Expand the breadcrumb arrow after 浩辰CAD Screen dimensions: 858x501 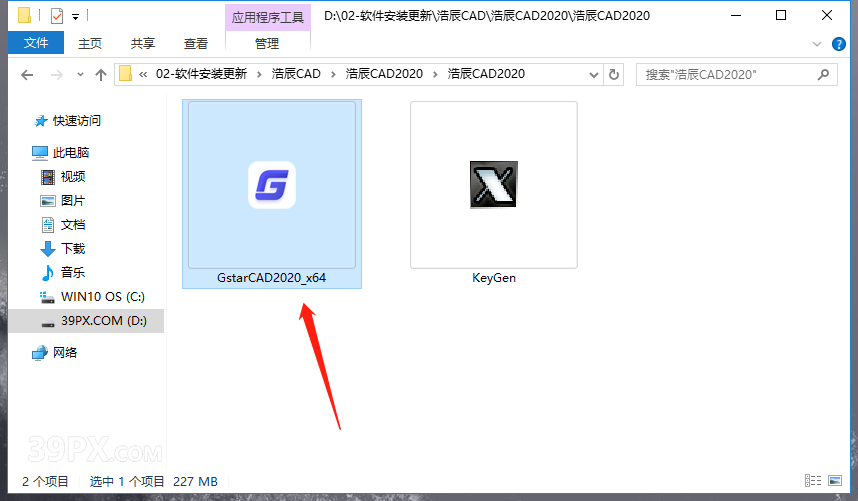point(333,74)
